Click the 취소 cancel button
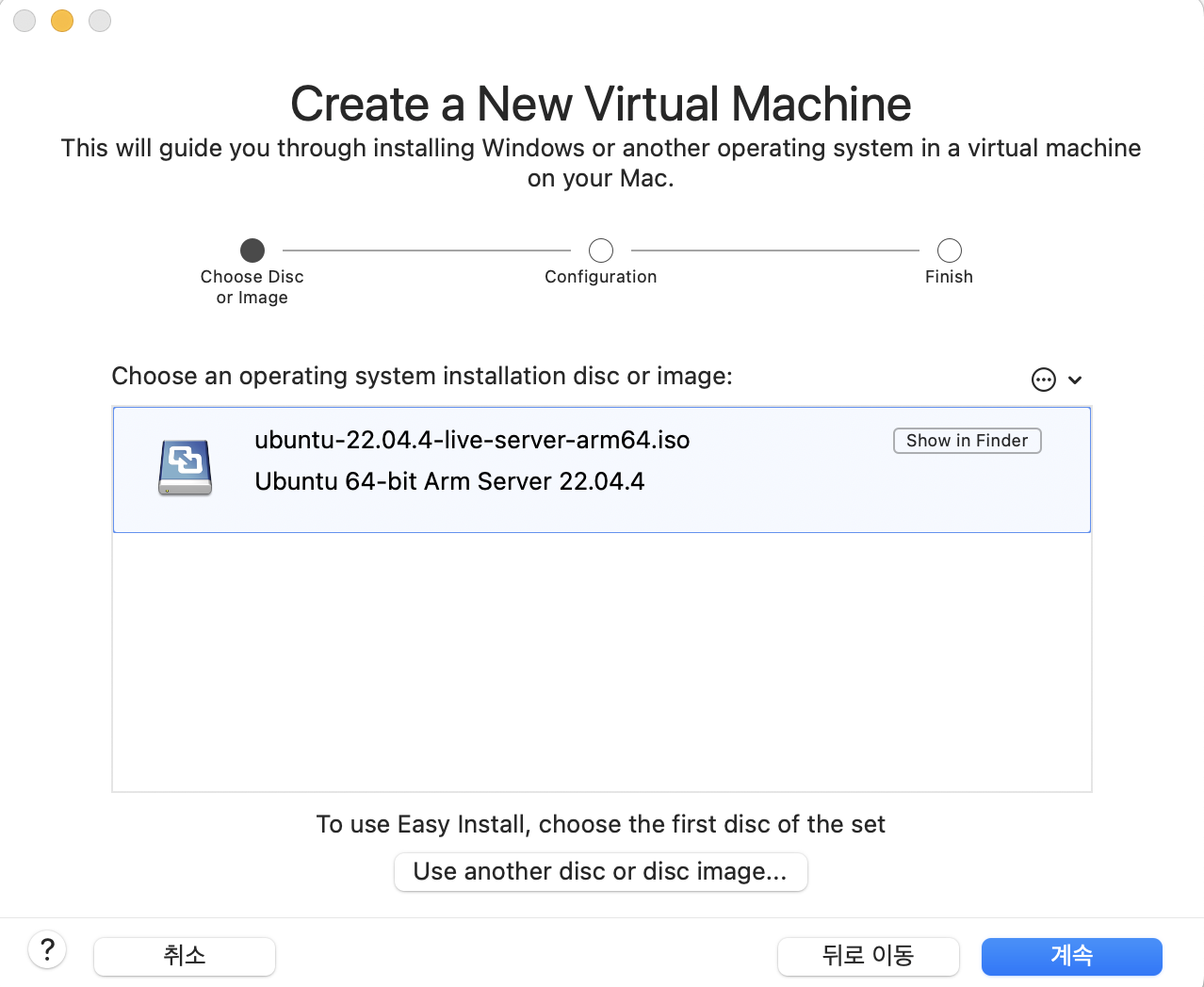Screen dimensions: 1204x987 [x=185, y=956]
